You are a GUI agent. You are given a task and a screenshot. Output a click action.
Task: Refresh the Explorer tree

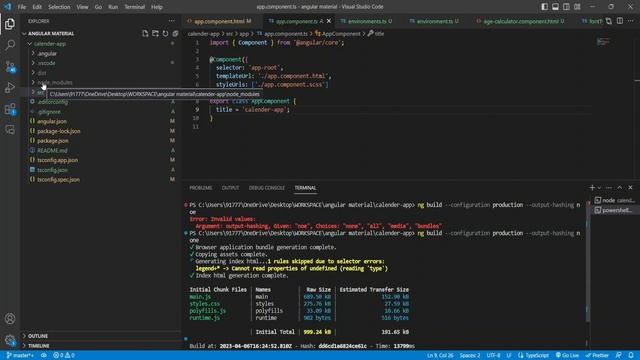(165, 33)
